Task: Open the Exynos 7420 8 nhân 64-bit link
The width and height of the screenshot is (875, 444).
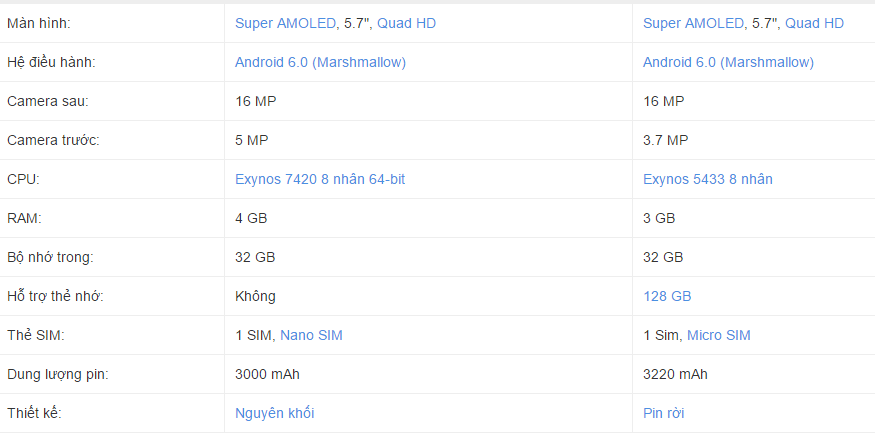Action: click(x=320, y=179)
